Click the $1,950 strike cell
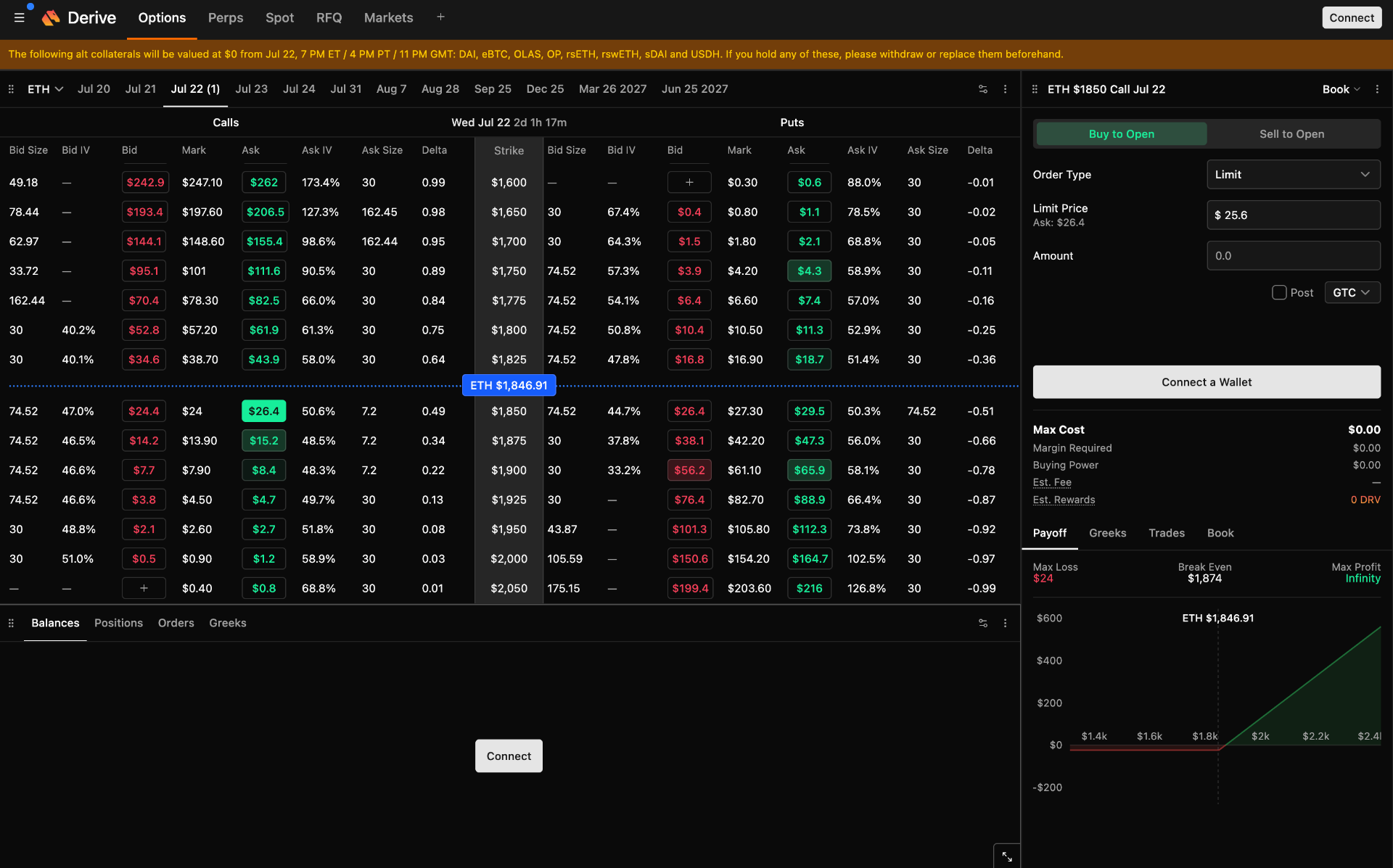This screenshot has height=868, width=1393. pos(509,529)
